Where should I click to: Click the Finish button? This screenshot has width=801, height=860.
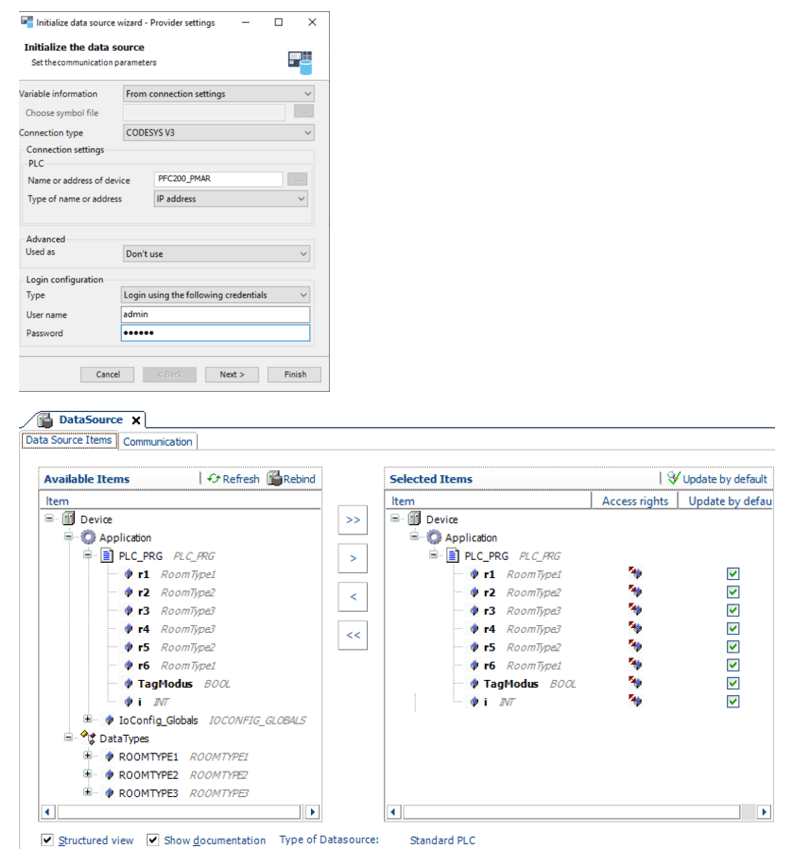tap(295, 374)
